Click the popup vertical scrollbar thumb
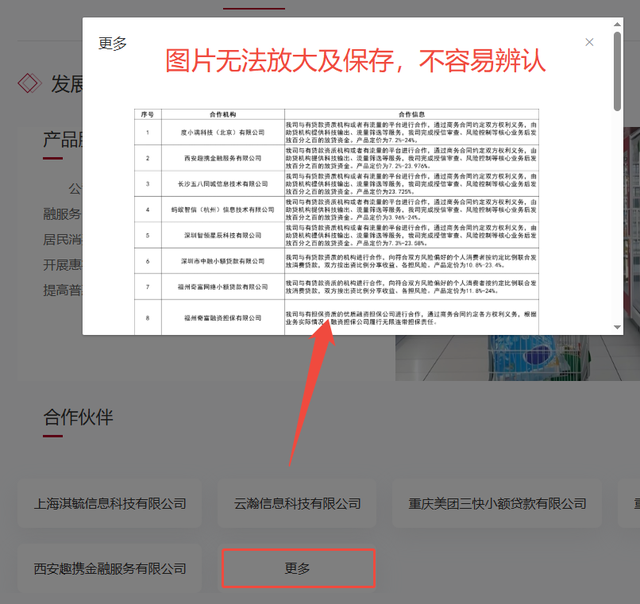This screenshot has width=640, height=604. (617, 71)
